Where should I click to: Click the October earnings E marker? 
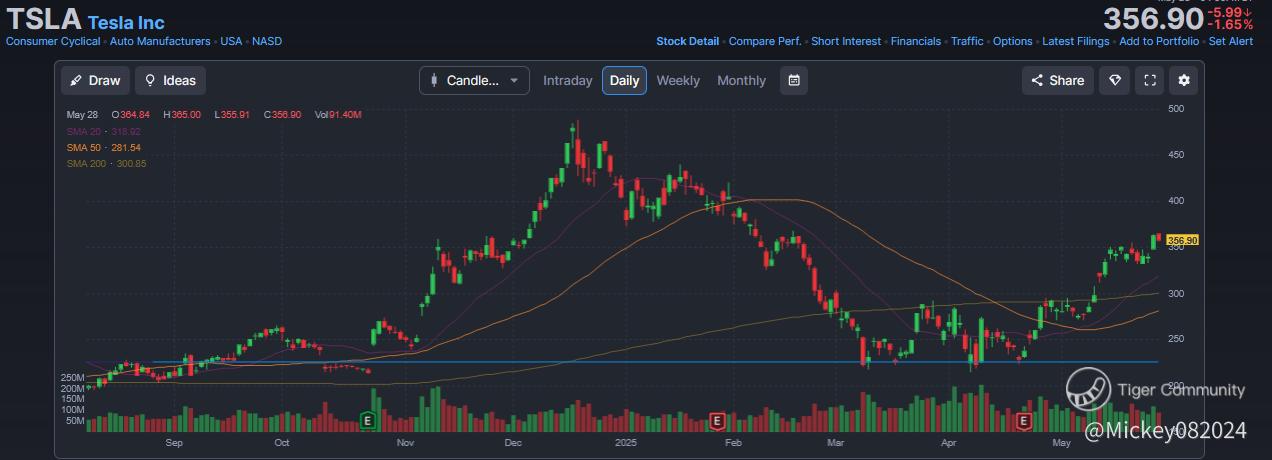coord(368,421)
